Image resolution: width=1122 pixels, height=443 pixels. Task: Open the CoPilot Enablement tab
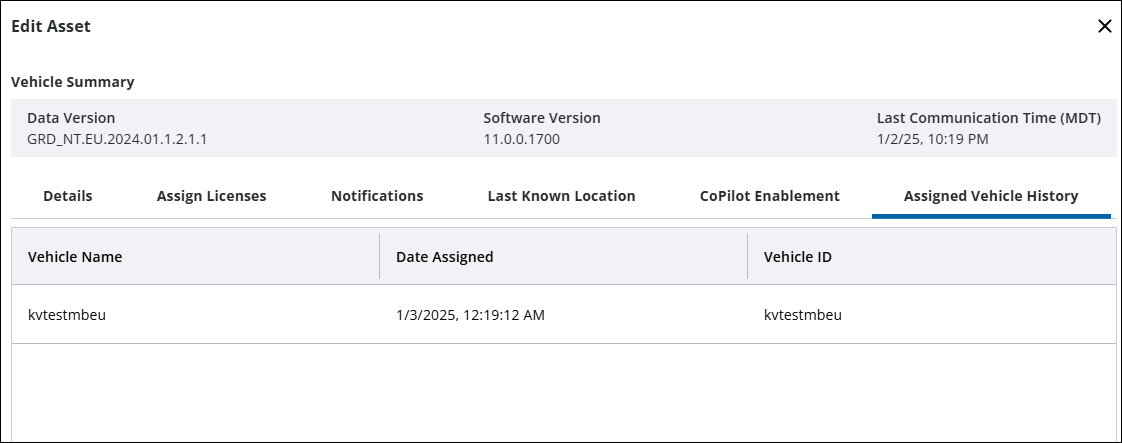(x=770, y=196)
